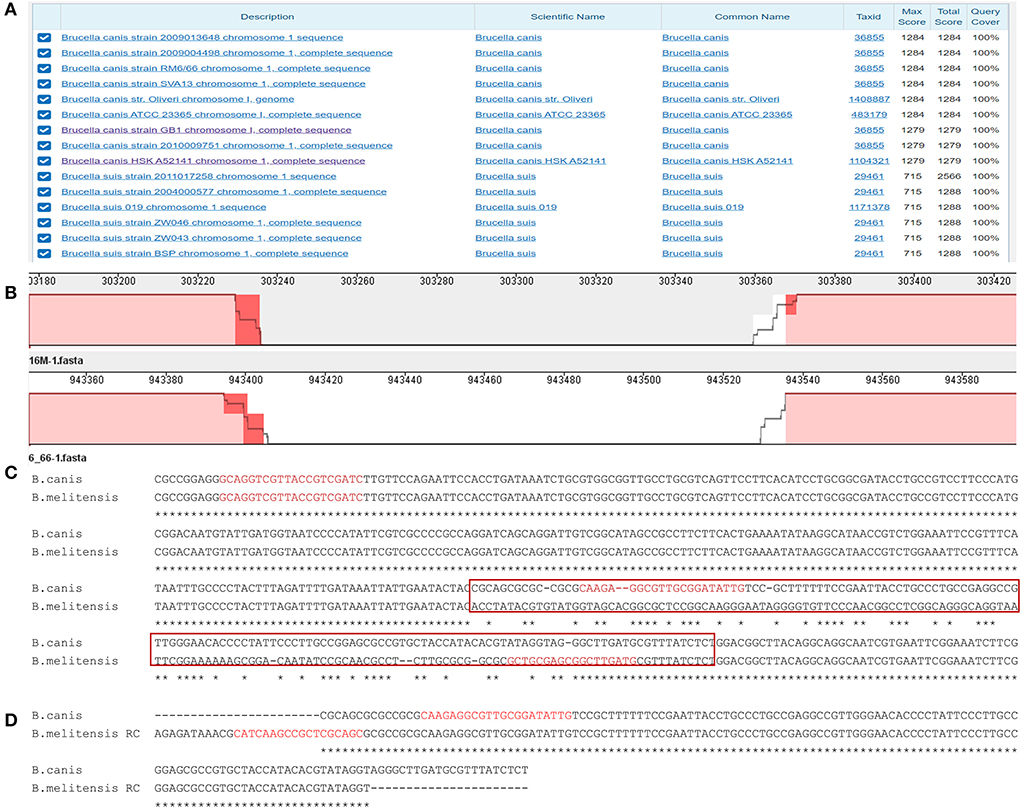
Task: Click the 16M-1.fasta track label
Action: pyautogui.click(x=56, y=361)
